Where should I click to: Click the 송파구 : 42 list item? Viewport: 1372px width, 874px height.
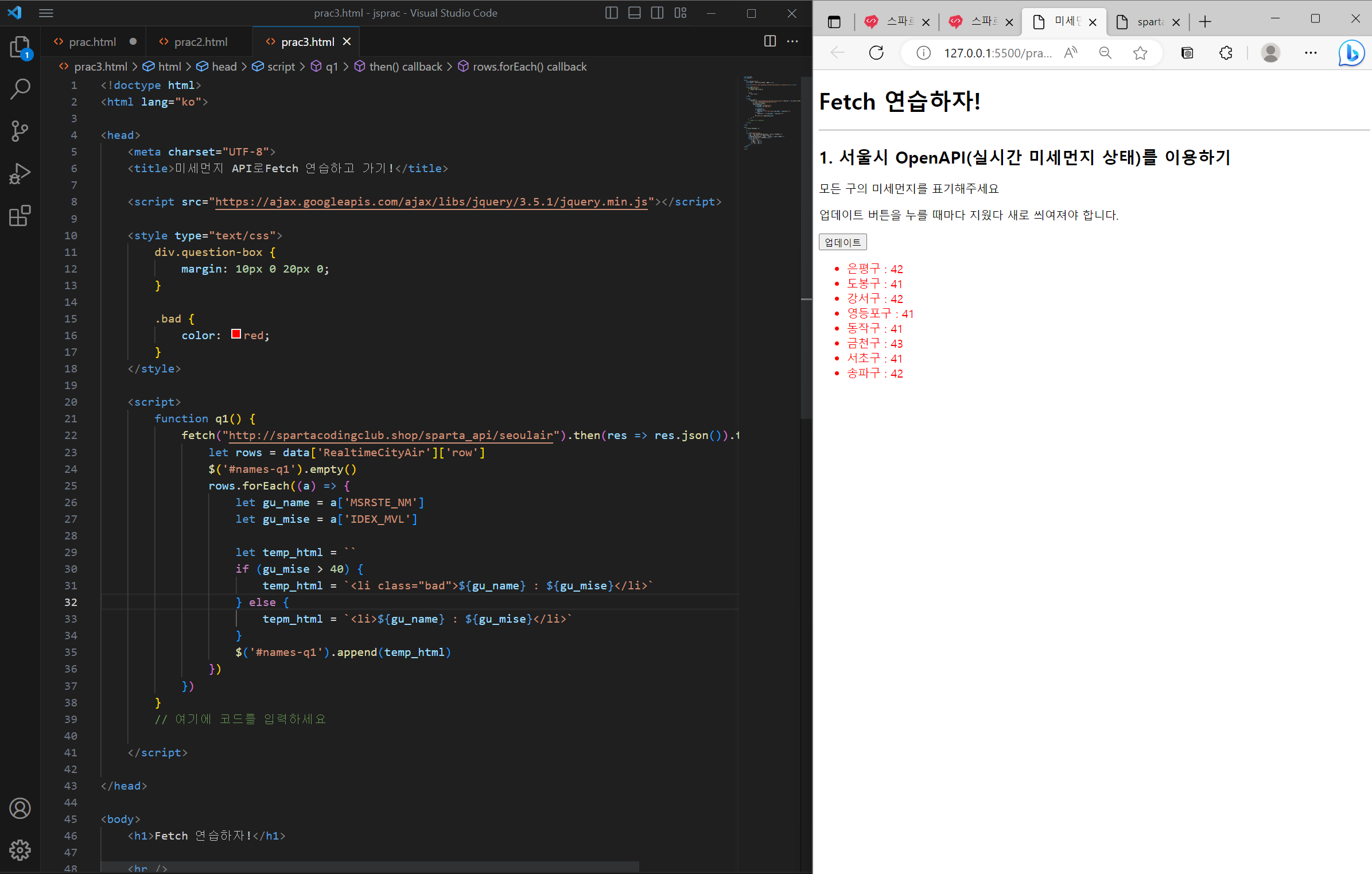pyautogui.click(x=874, y=373)
